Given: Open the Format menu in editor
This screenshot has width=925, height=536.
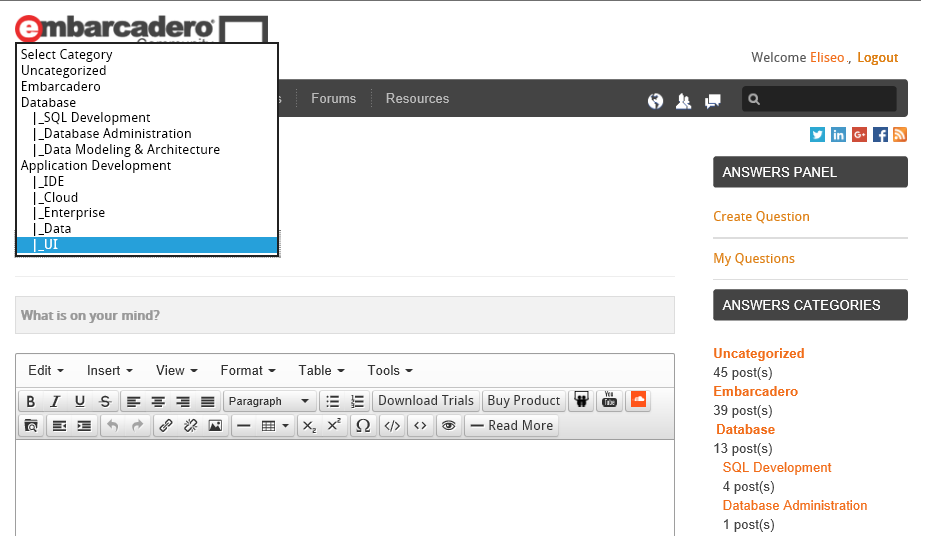Looking at the screenshot, I should point(247,370).
